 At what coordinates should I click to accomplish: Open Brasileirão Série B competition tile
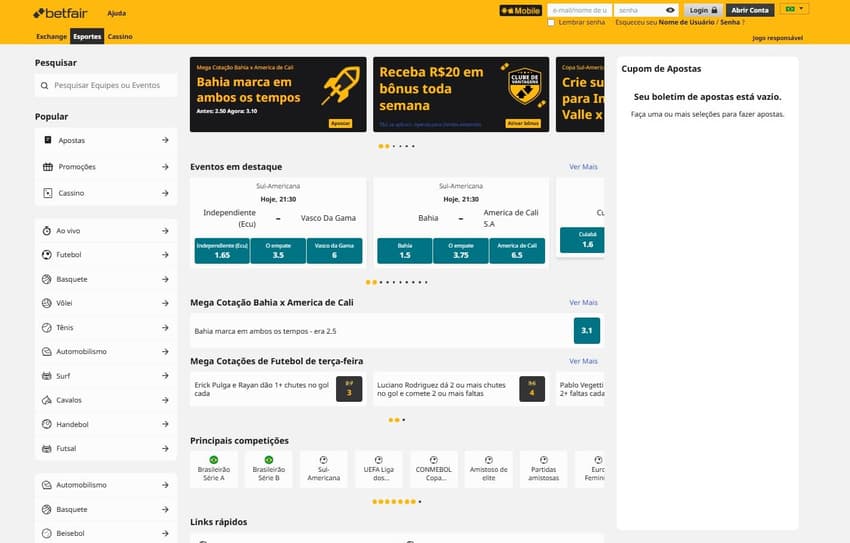(269, 469)
